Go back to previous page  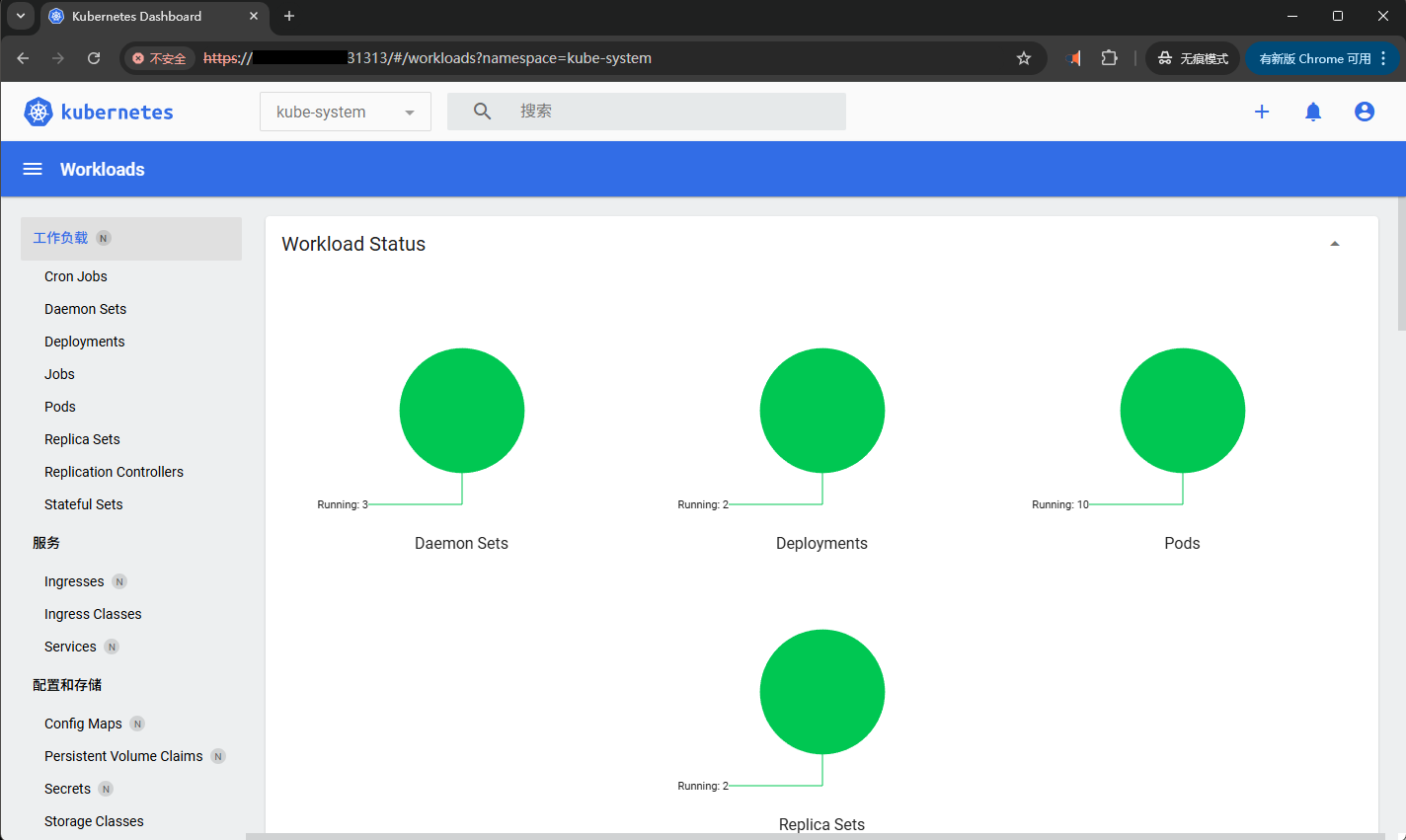[x=24, y=58]
